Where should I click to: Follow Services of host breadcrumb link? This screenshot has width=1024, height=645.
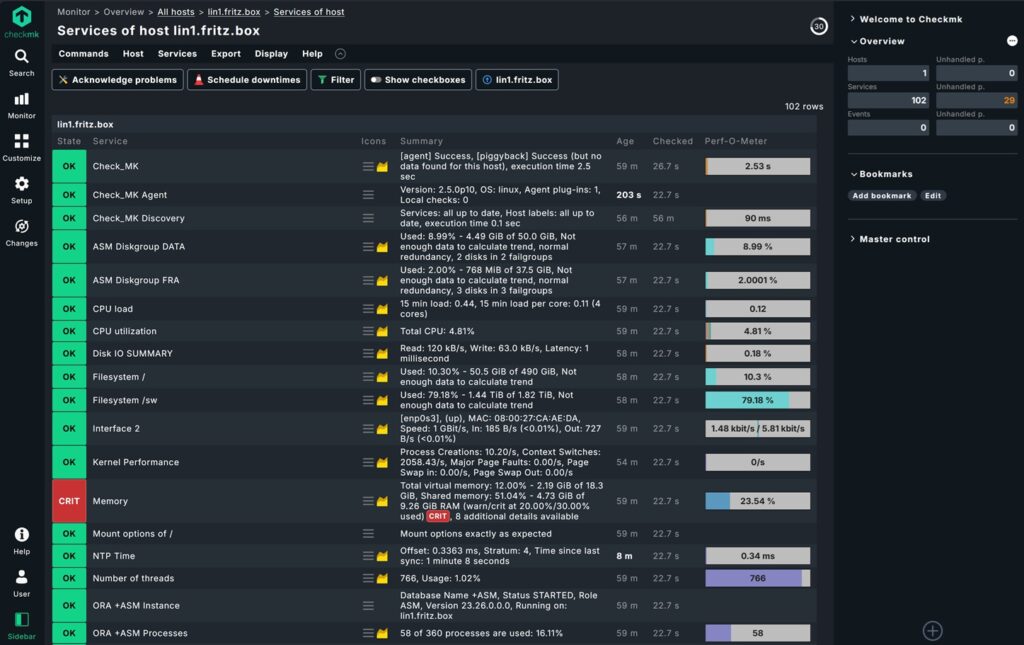pyautogui.click(x=309, y=12)
